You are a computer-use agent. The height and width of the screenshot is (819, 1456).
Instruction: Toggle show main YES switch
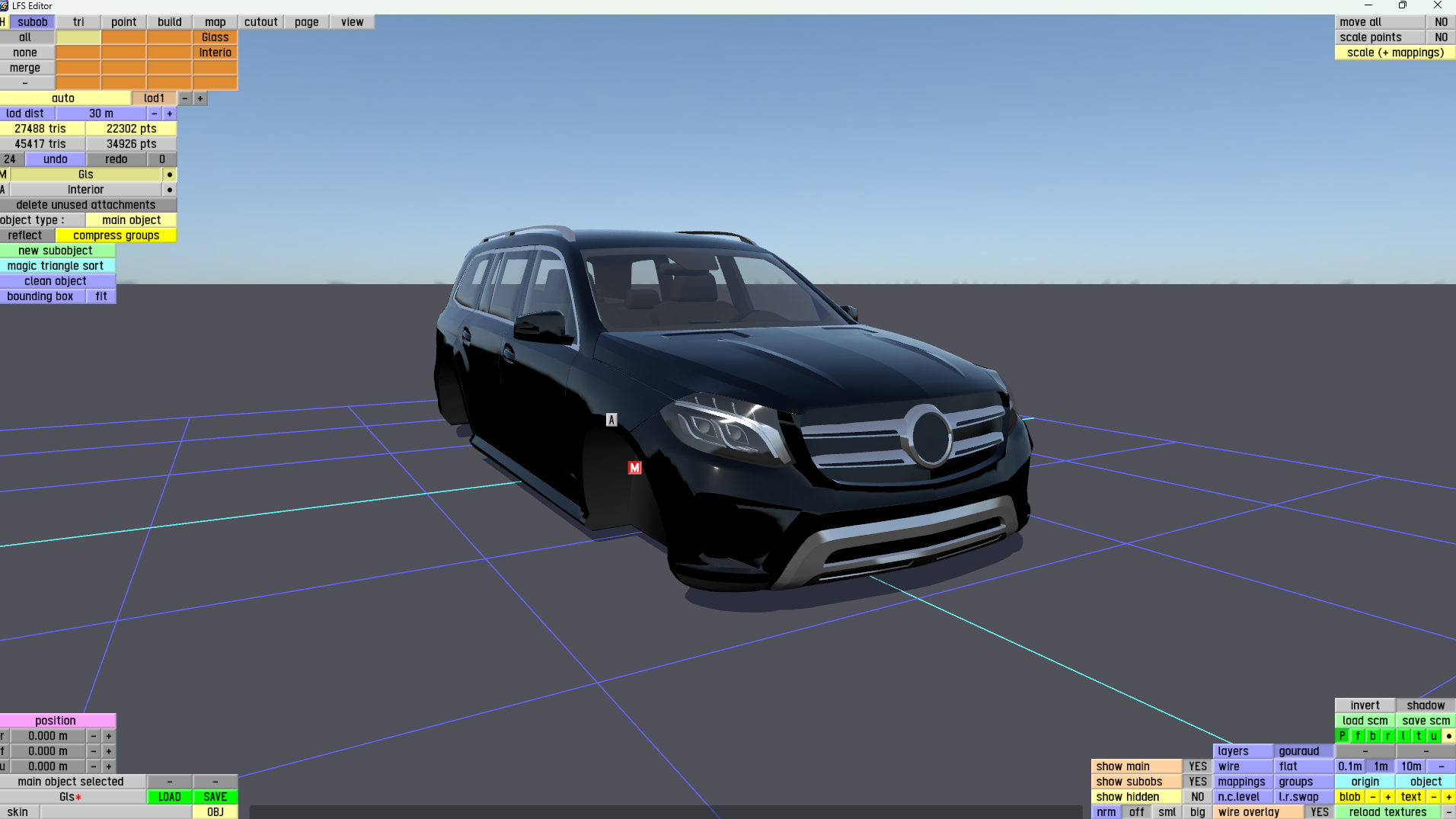[x=1198, y=766]
